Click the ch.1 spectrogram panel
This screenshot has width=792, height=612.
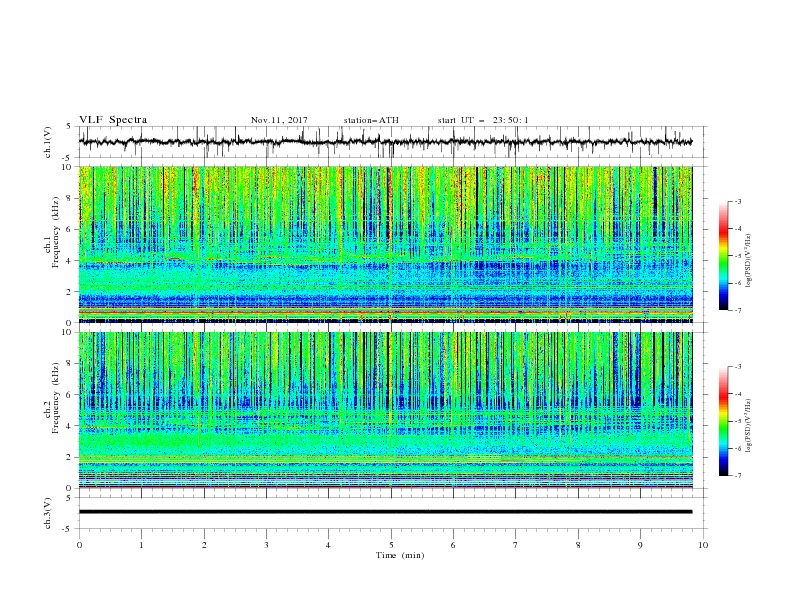[x=385, y=244]
